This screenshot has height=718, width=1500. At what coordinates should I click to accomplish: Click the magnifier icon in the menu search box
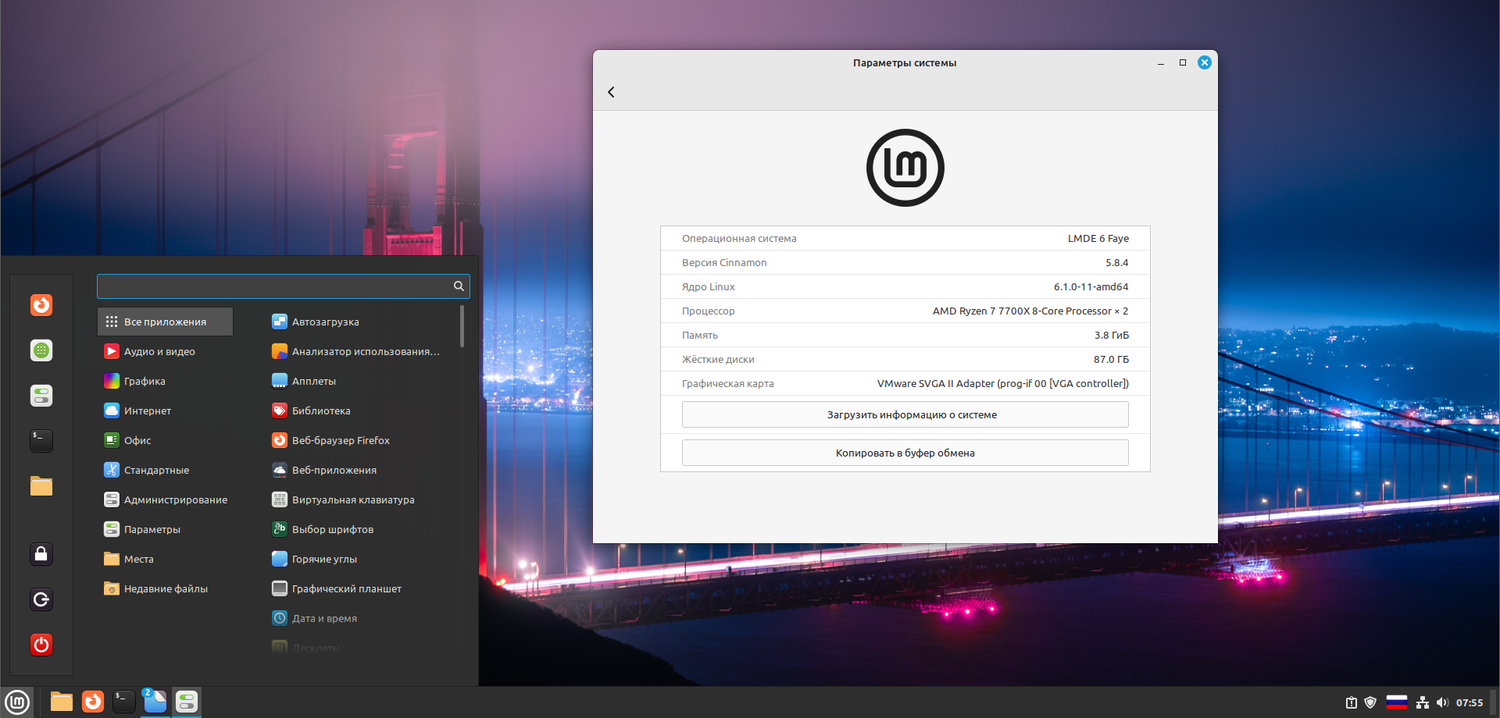pos(459,286)
